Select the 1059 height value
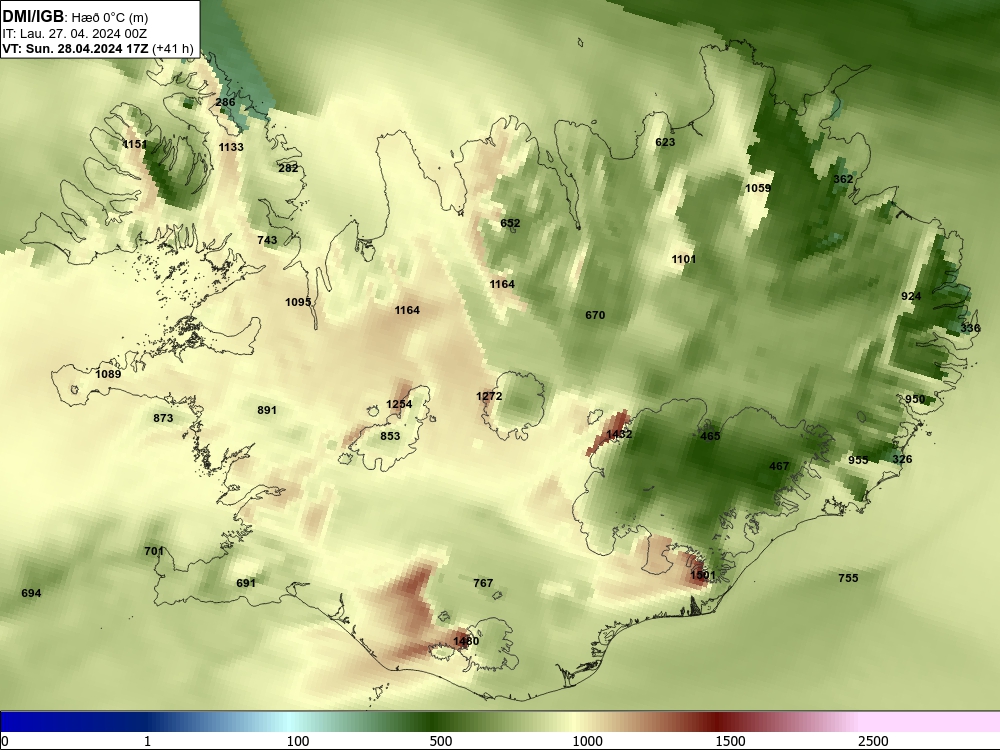The width and height of the screenshot is (1000, 750). [758, 188]
